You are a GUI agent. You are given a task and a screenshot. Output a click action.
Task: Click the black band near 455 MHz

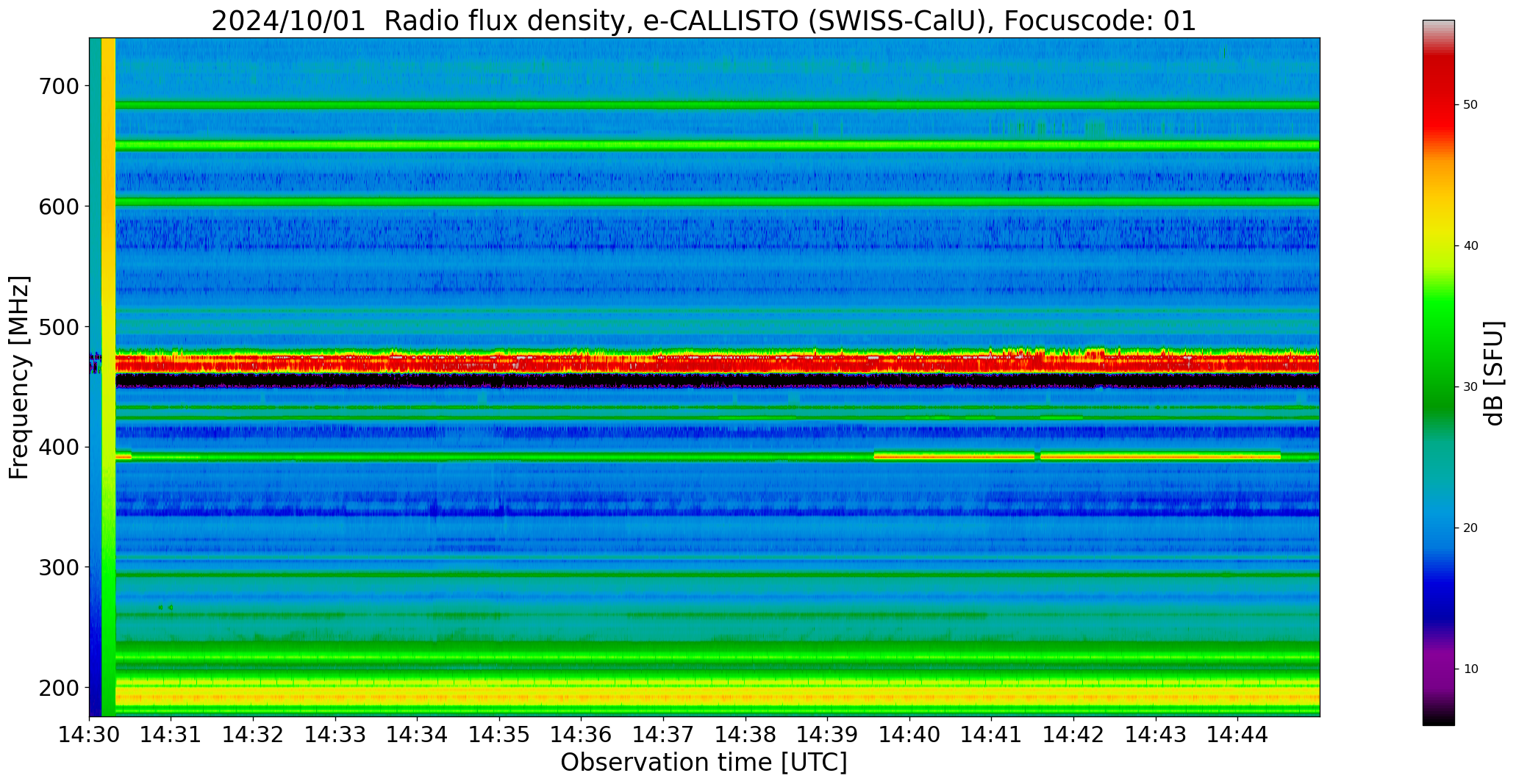pos(717,381)
